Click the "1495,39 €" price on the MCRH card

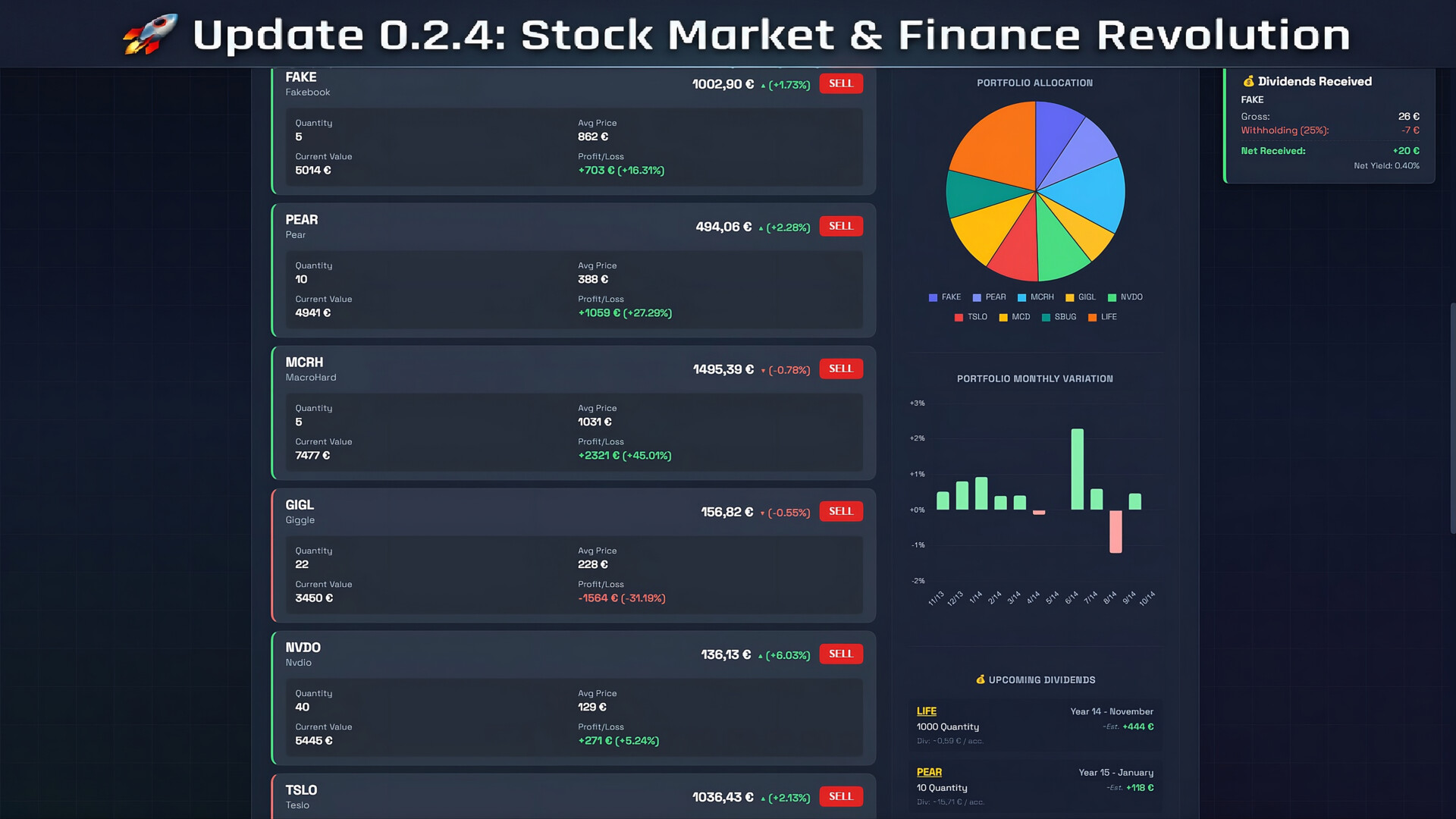coord(723,369)
